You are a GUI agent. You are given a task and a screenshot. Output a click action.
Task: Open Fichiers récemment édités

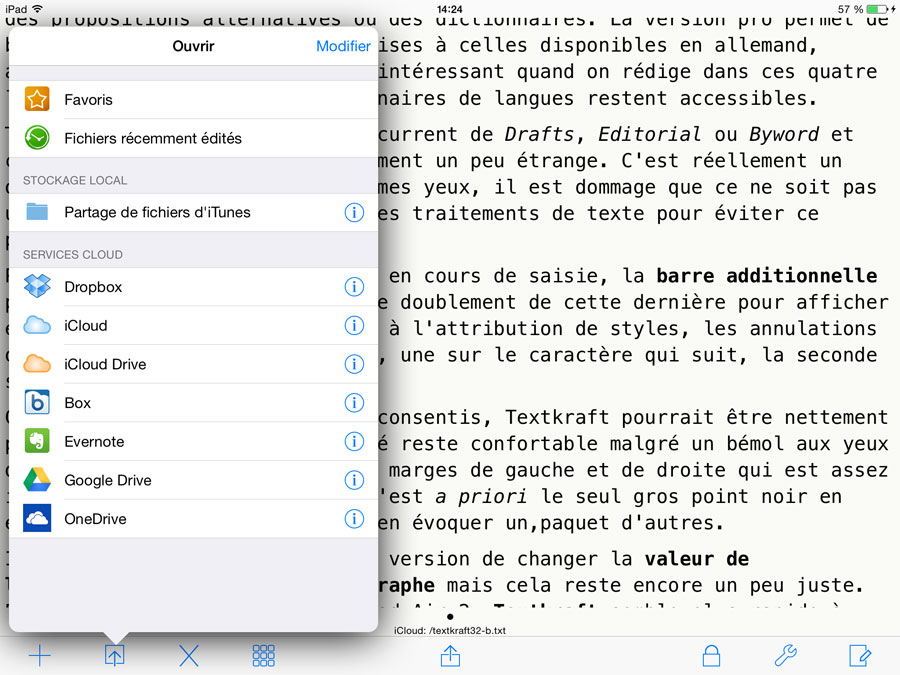(193, 138)
